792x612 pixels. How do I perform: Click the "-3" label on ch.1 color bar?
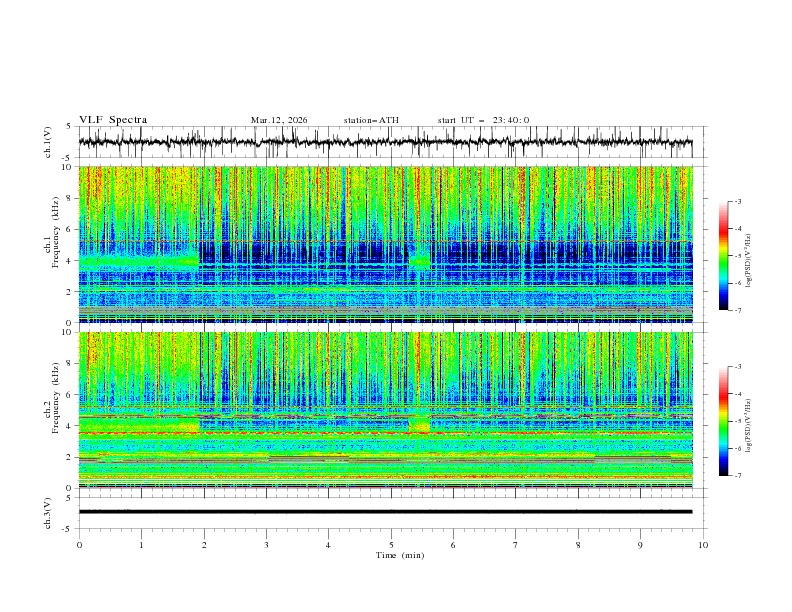[738, 201]
